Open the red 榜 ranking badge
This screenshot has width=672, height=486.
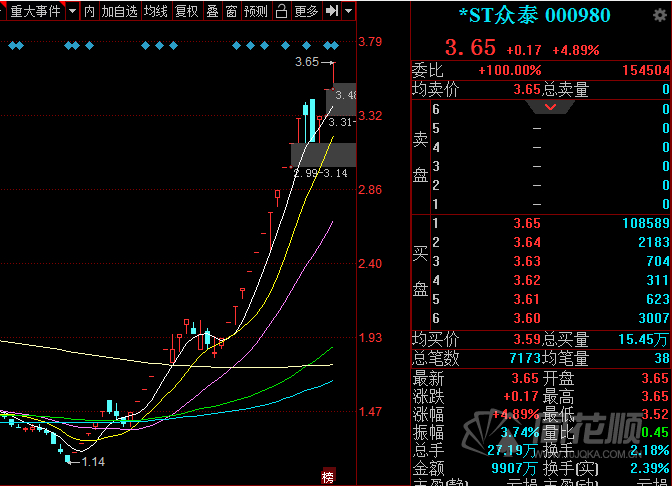point(328,477)
